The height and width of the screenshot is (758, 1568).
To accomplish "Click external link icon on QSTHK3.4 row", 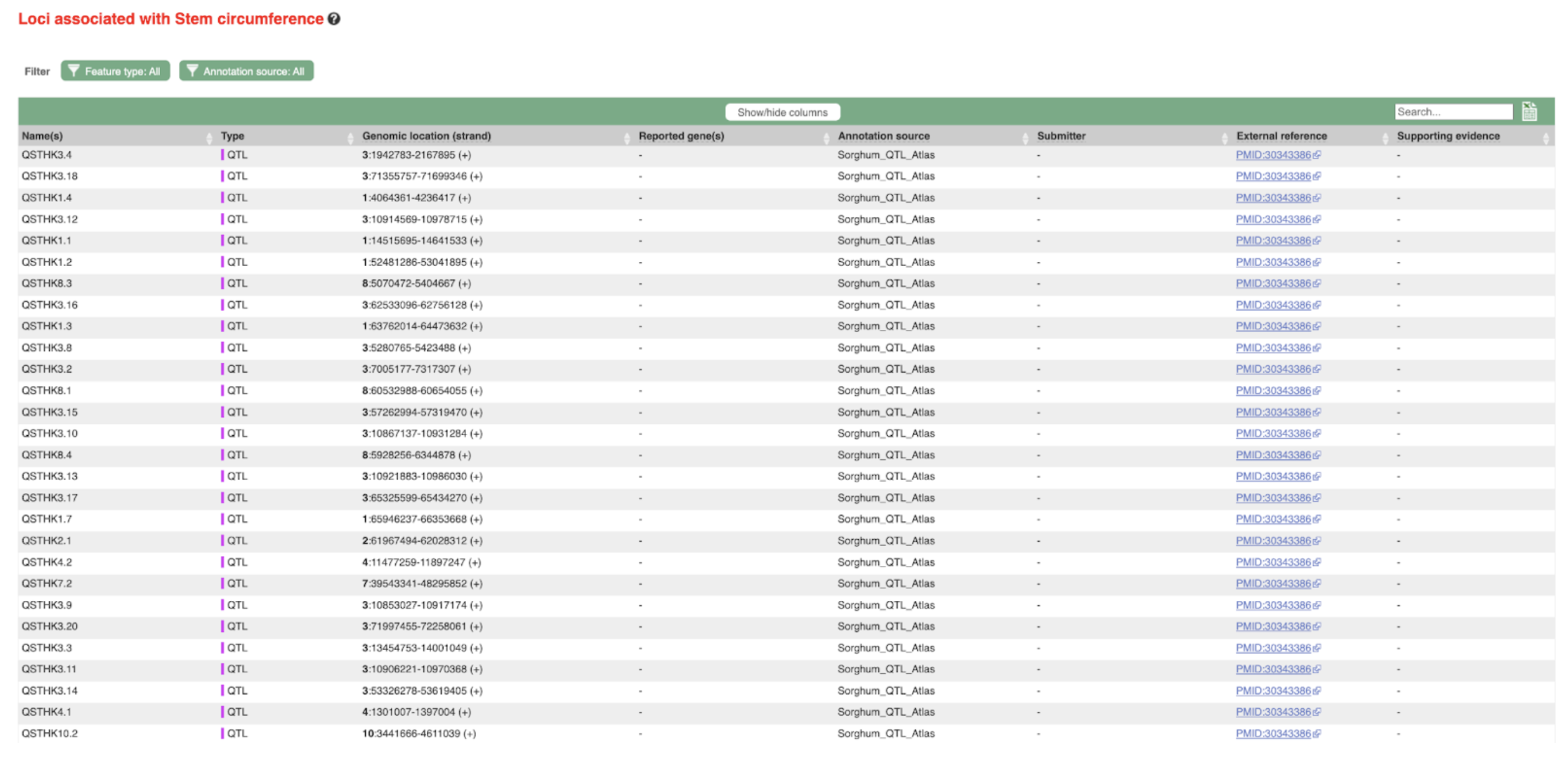I will coord(1317,155).
